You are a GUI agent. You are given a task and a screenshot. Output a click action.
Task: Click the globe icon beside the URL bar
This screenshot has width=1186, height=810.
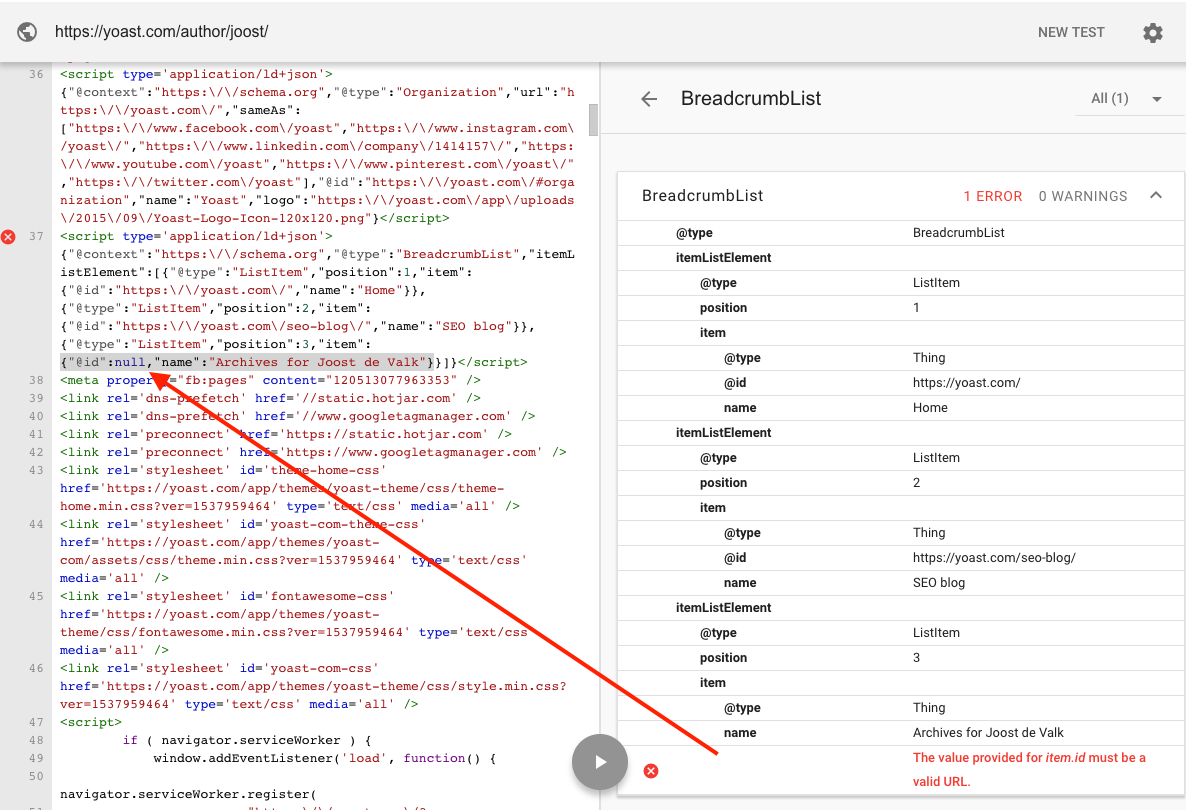click(x=26, y=31)
